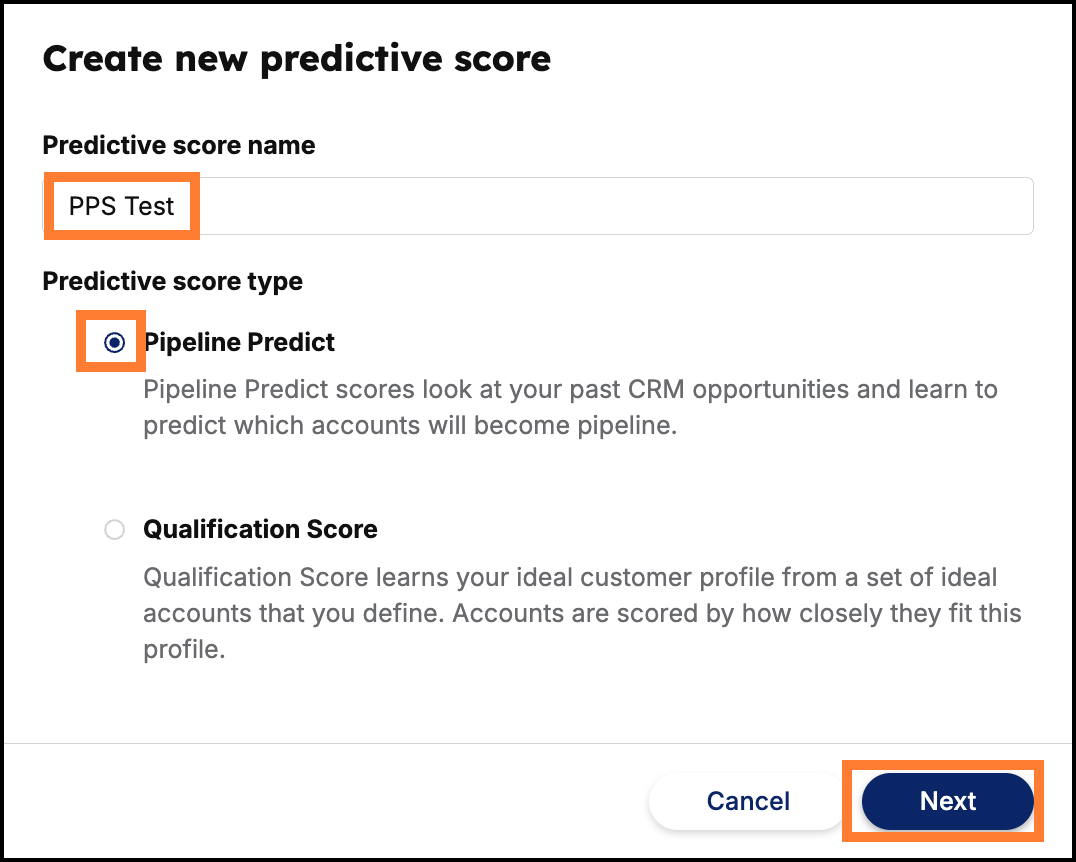Click the final word 'profile.' of Qualification text

click(x=184, y=649)
